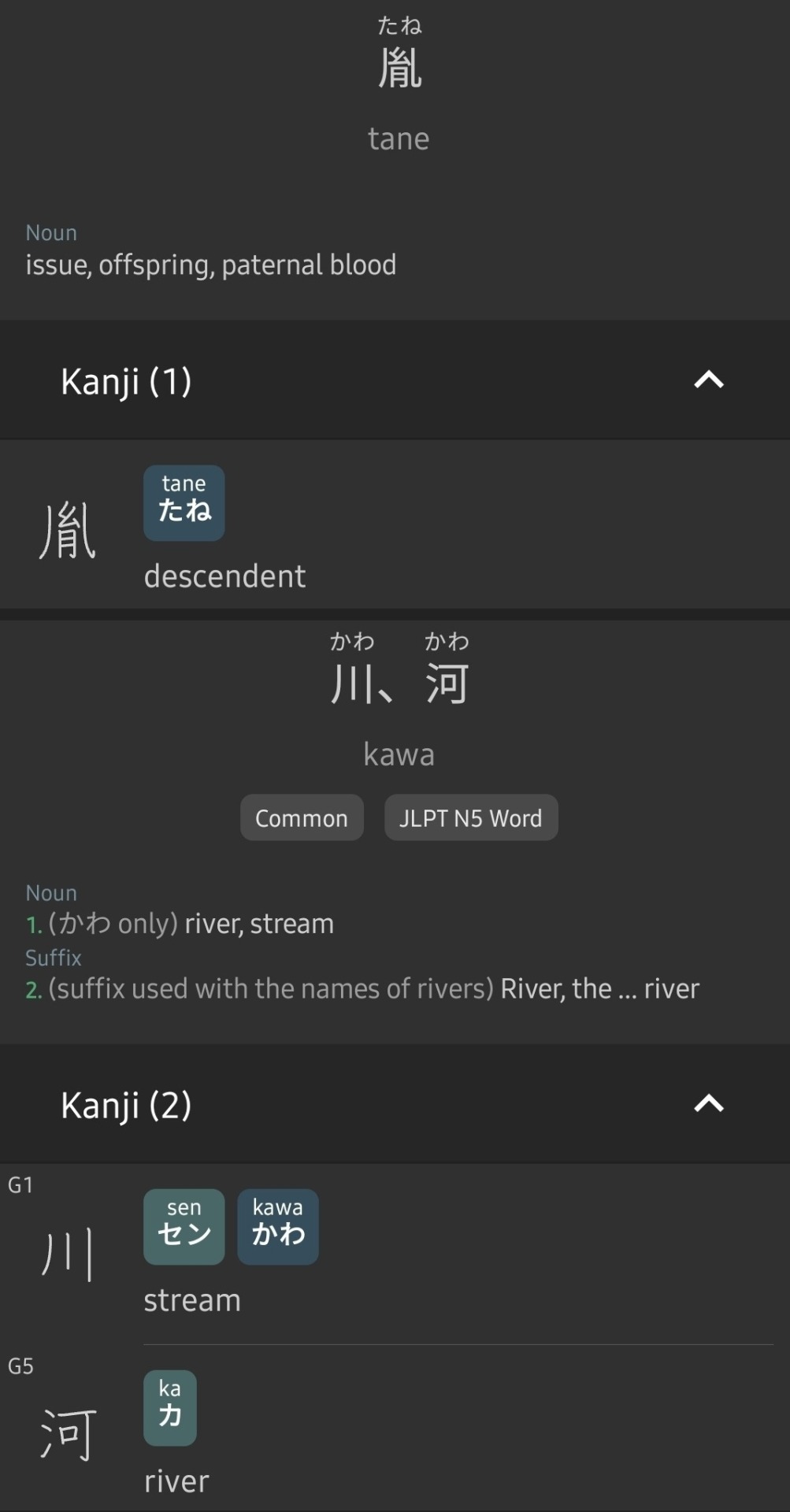Collapse the Kanji (1) section chevron
Viewport: 790px width, 1512px height.
[x=708, y=380]
